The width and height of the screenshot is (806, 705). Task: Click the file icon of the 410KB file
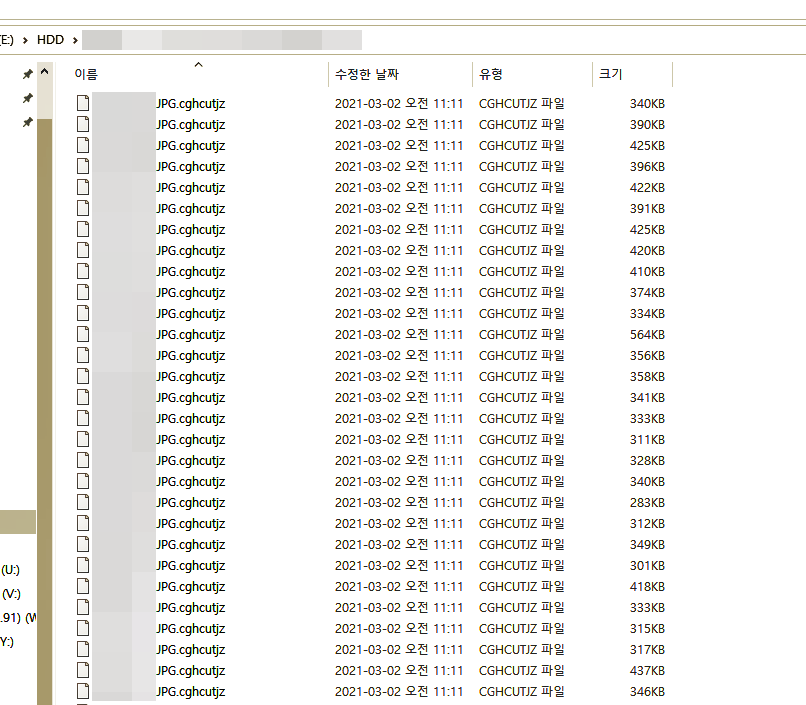tap(83, 271)
